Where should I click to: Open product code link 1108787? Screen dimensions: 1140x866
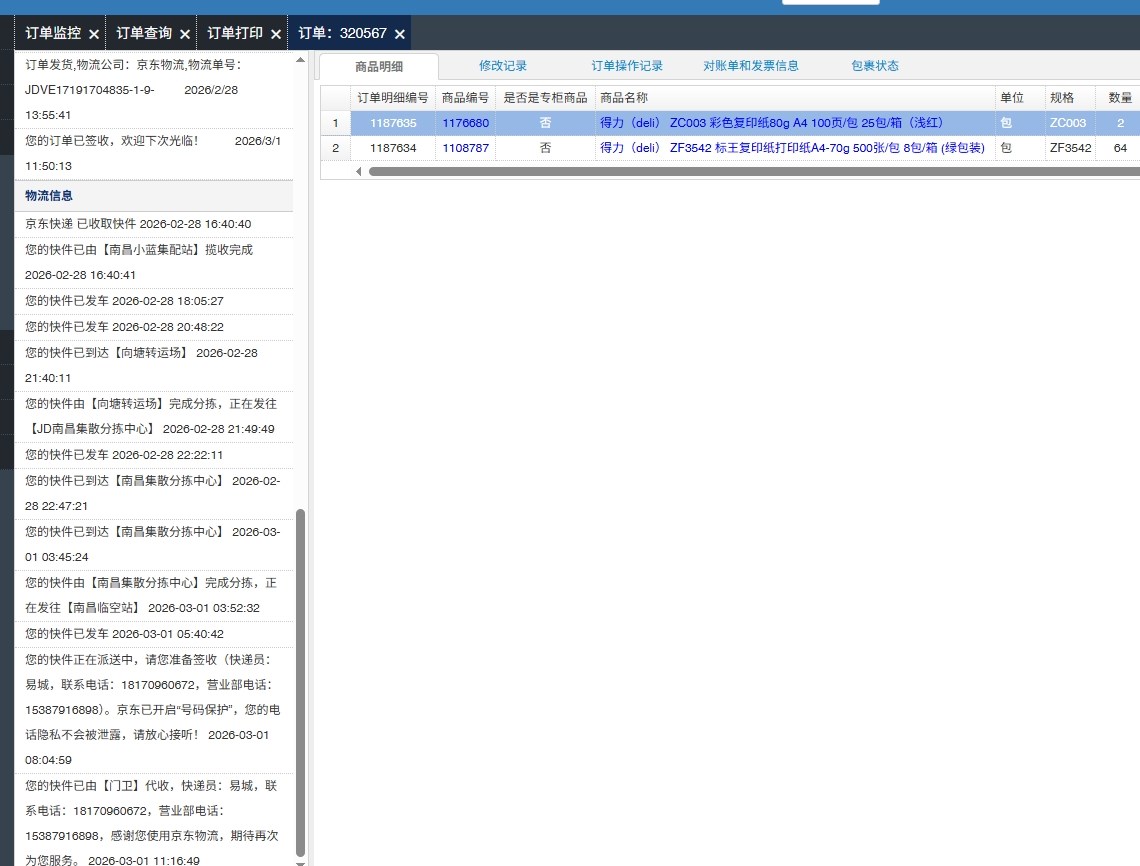click(x=466, y=148)
